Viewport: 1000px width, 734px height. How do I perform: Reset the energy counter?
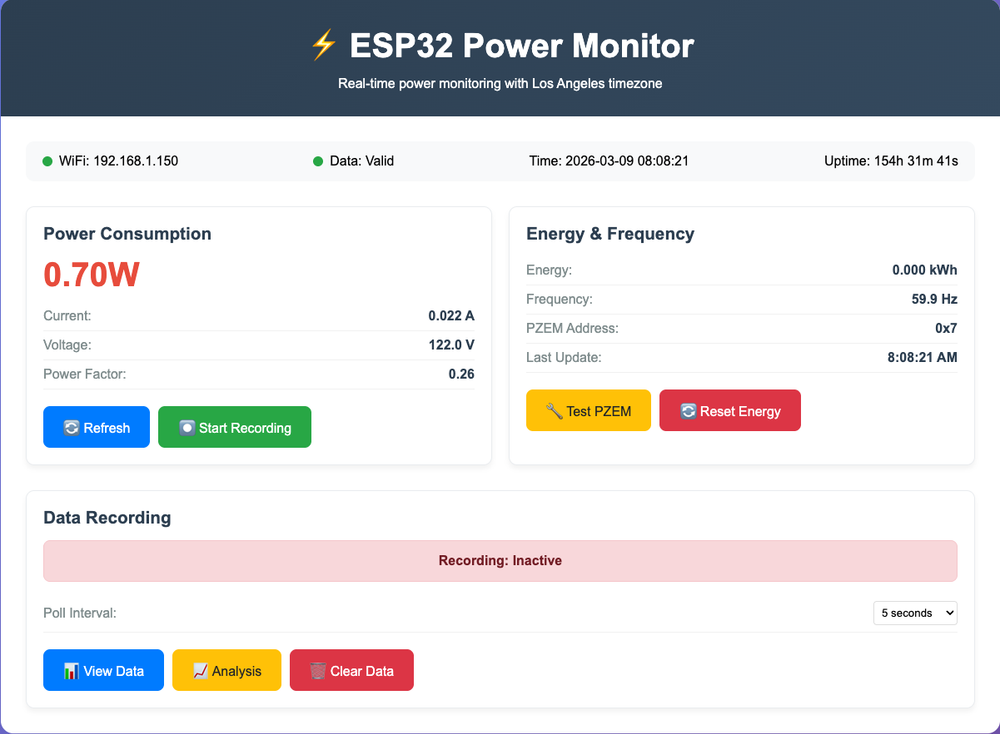coord(730,410)
